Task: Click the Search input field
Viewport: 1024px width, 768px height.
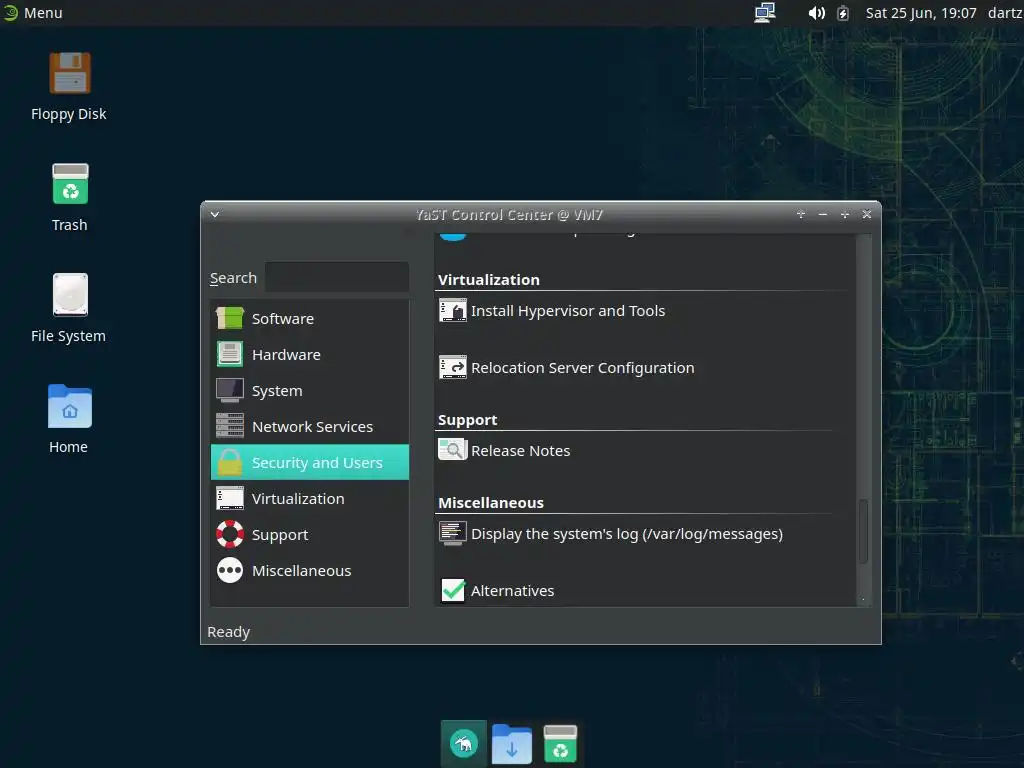Action: pyautogui.click(x=337, y=278)
